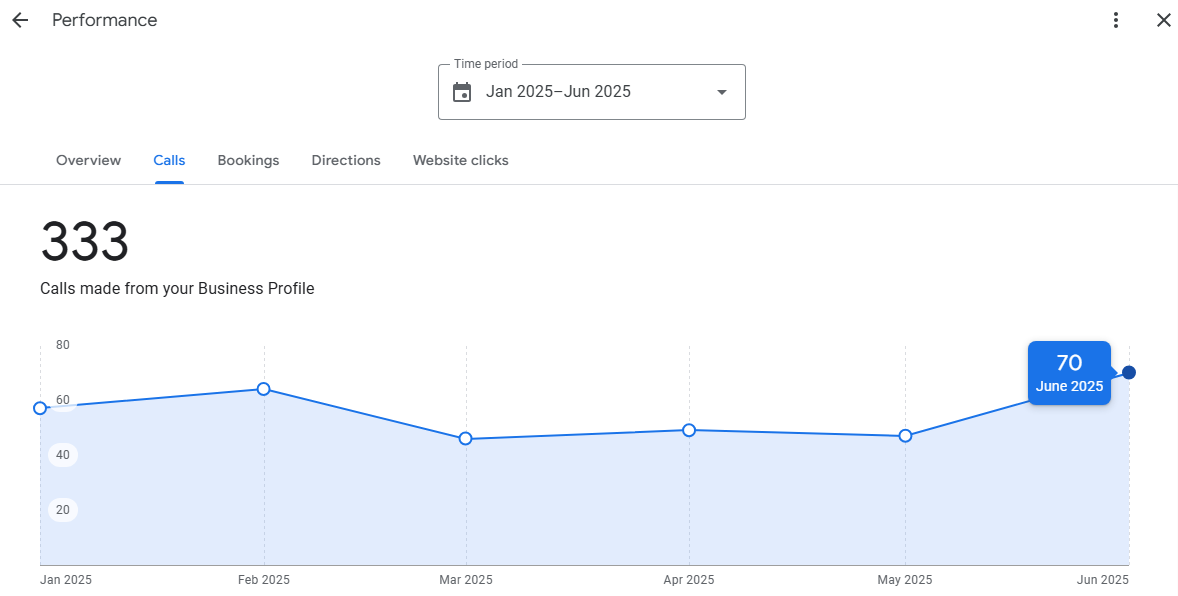The width and height of the screenshot is (1178, 596).
Task: Select the Feb 2025 chart point
Action: 264,389
